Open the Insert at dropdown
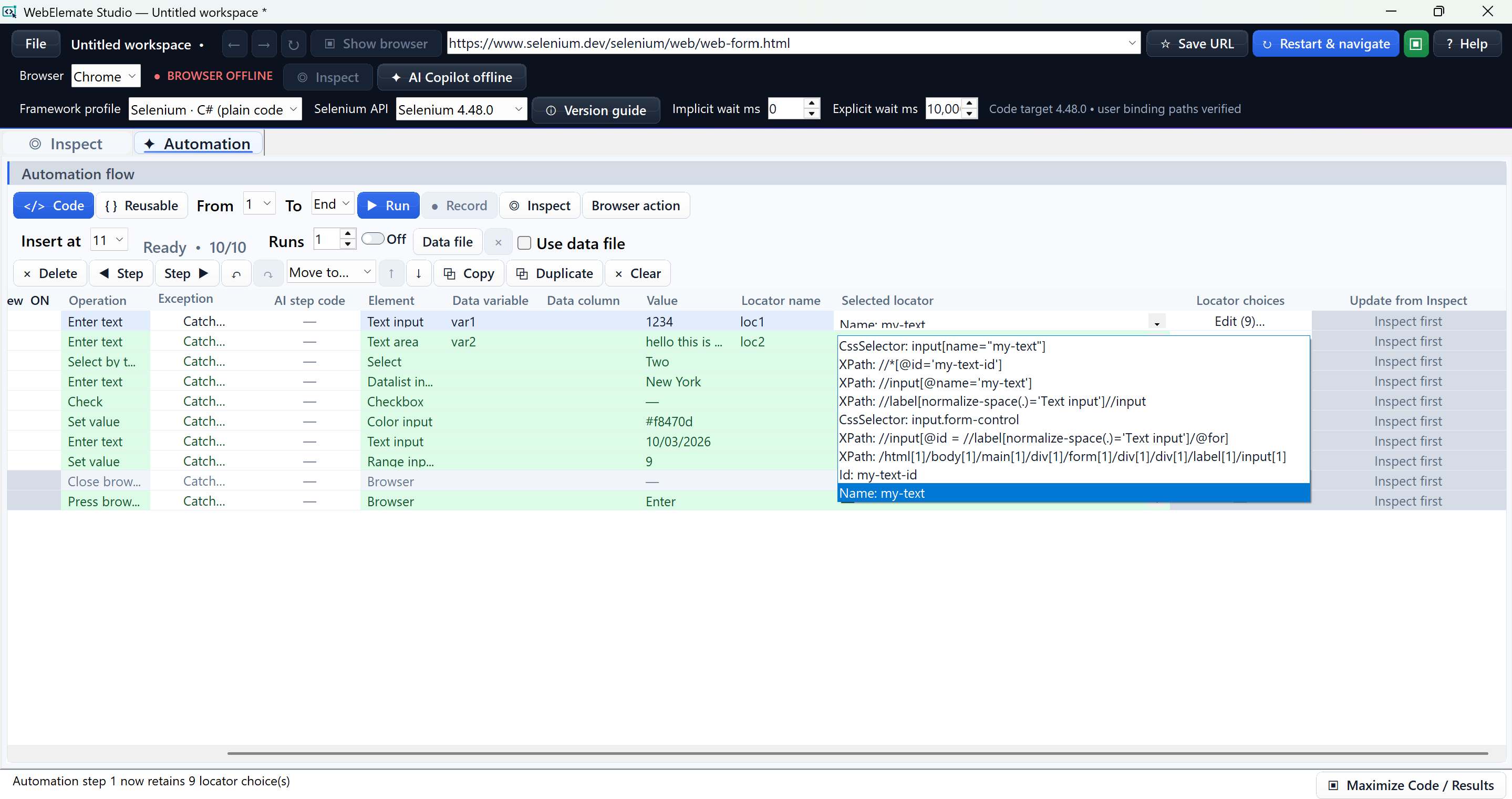 tap(110, 240)
